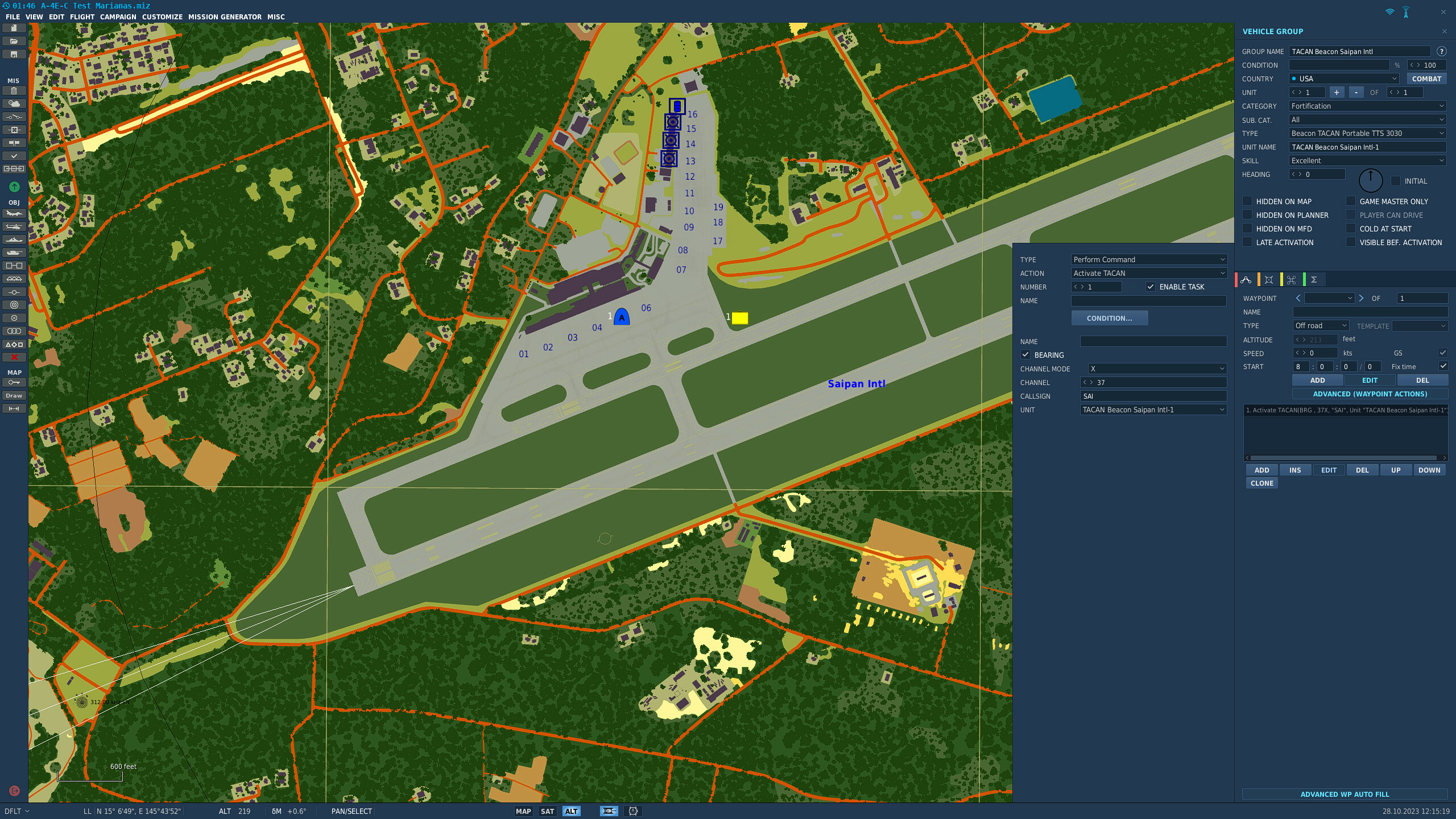Click the CLONE button
This screenshot has height=819, width=1456.
tap(1262, 483)
